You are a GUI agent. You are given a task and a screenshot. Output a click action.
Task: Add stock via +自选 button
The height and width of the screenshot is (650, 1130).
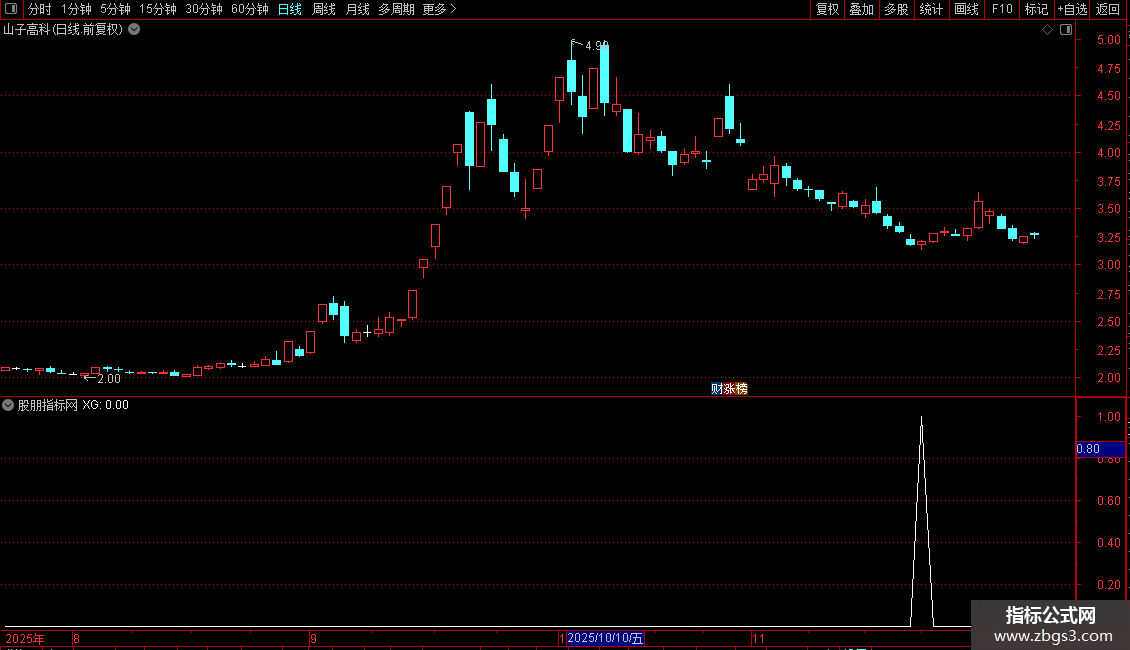[1072, 9]
